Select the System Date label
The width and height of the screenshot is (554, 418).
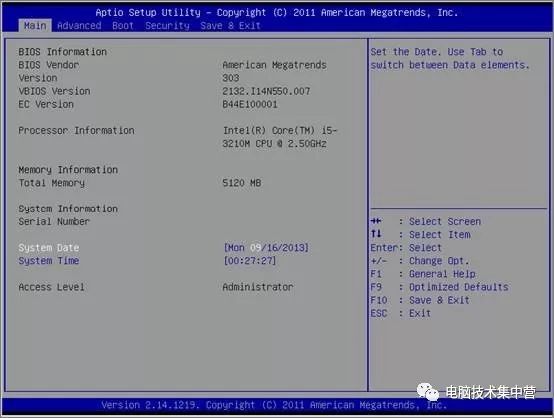click(x=49, y=248)
